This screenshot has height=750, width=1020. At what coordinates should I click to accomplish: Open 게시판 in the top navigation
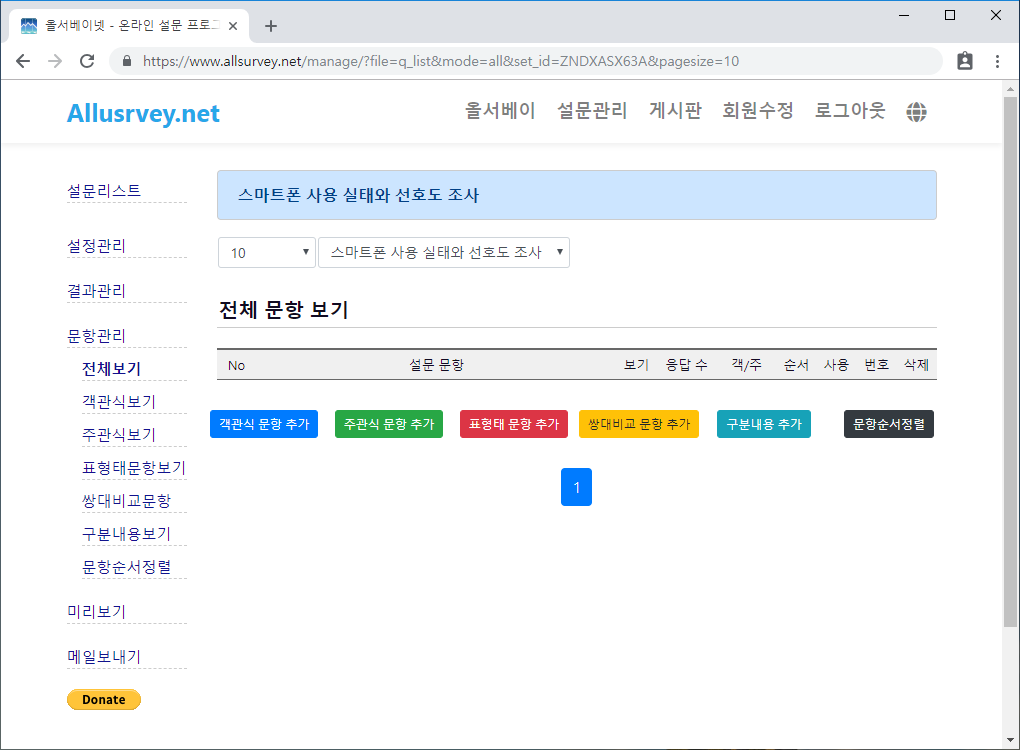pyautogui.click(x=675, y=111)
